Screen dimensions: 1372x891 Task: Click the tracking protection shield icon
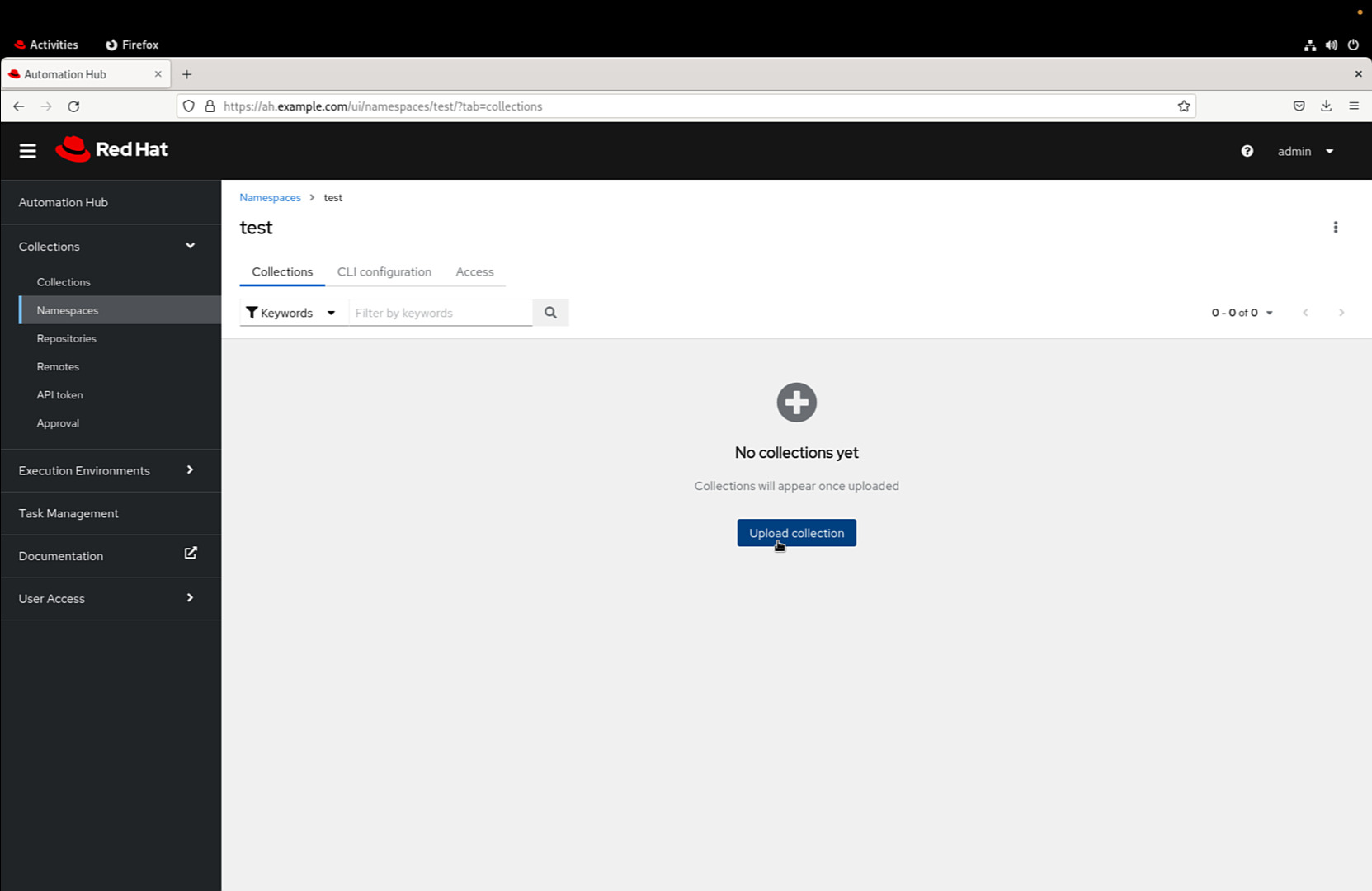(x=189, y=106)
